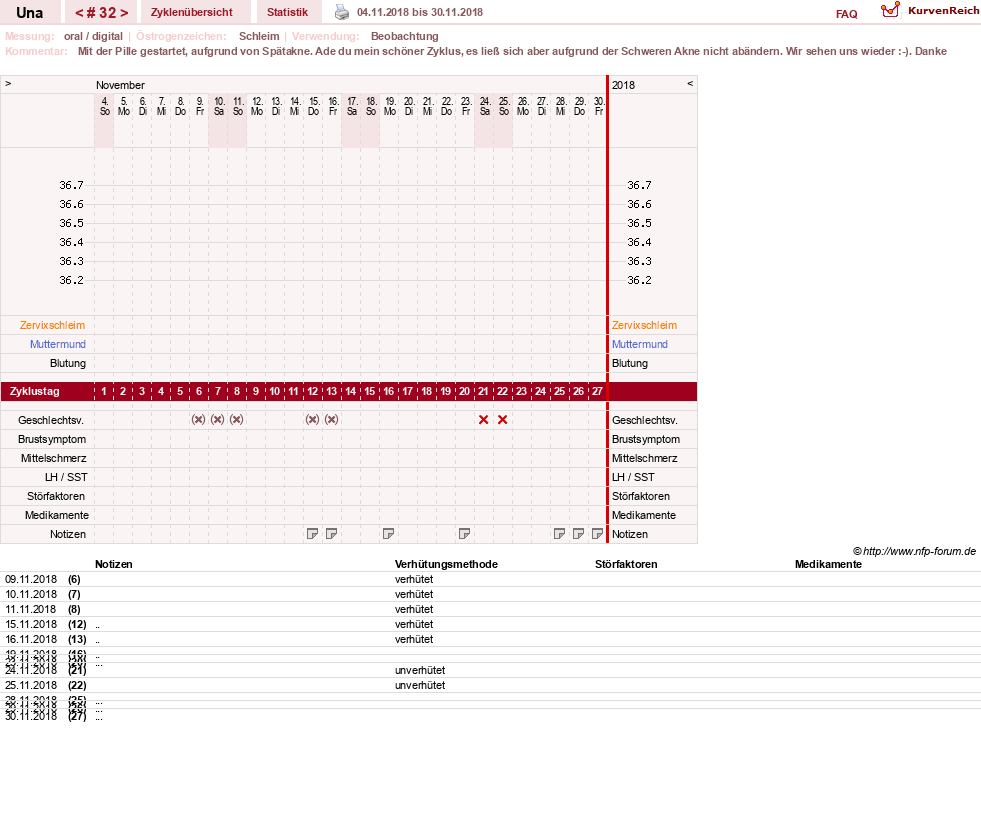Click the date range 04.11.2018 bis 30.11.2018

[420, 12]
